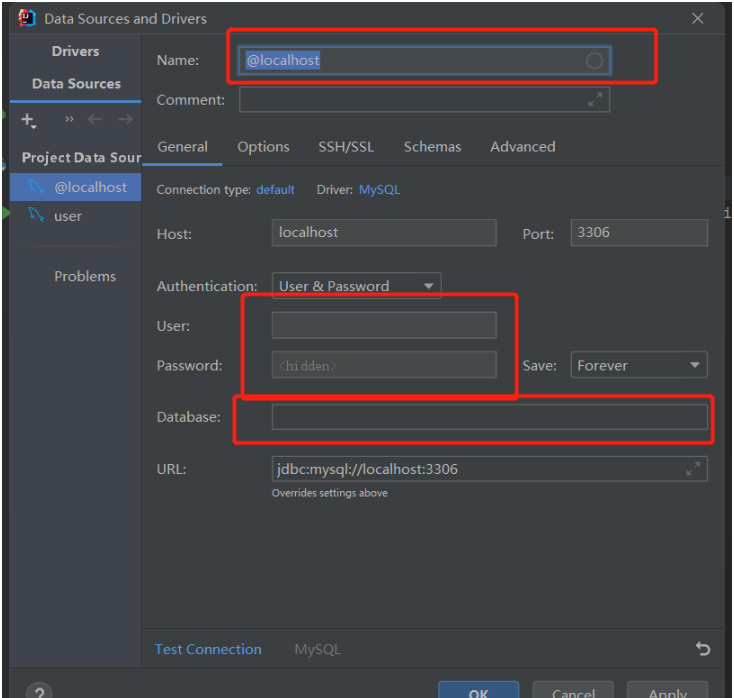Click the MySQL icon next to user

36,216
